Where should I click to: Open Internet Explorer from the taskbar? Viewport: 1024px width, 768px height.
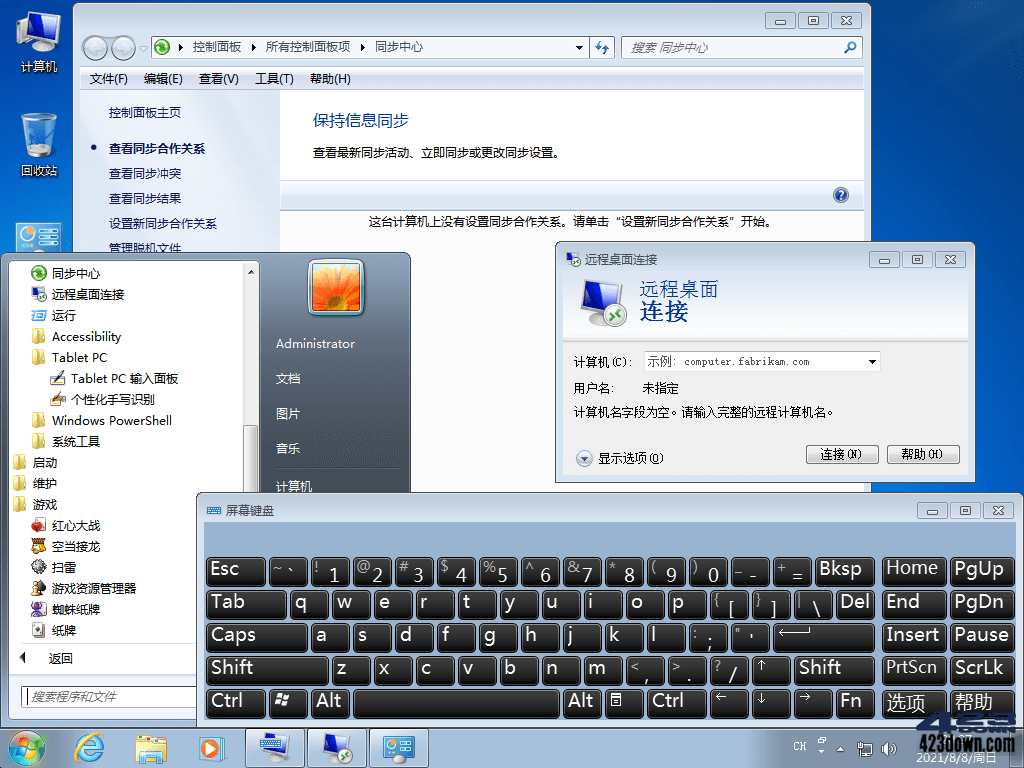[x=88, y=747]
